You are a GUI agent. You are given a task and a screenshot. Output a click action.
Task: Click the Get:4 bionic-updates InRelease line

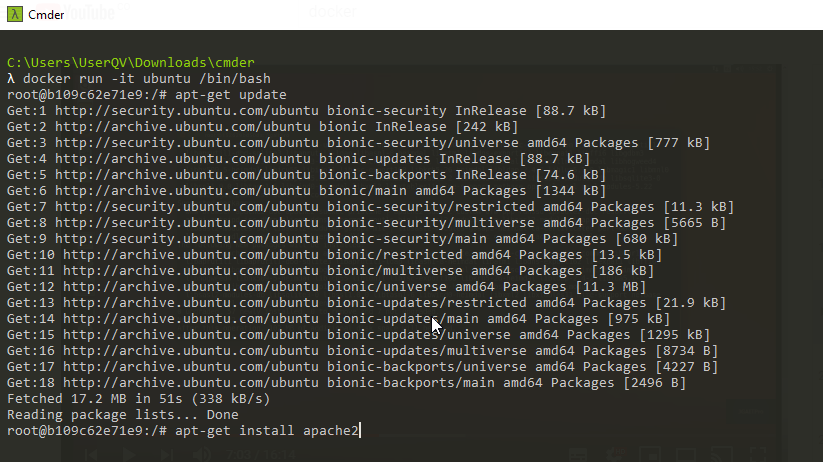(298, 159)
